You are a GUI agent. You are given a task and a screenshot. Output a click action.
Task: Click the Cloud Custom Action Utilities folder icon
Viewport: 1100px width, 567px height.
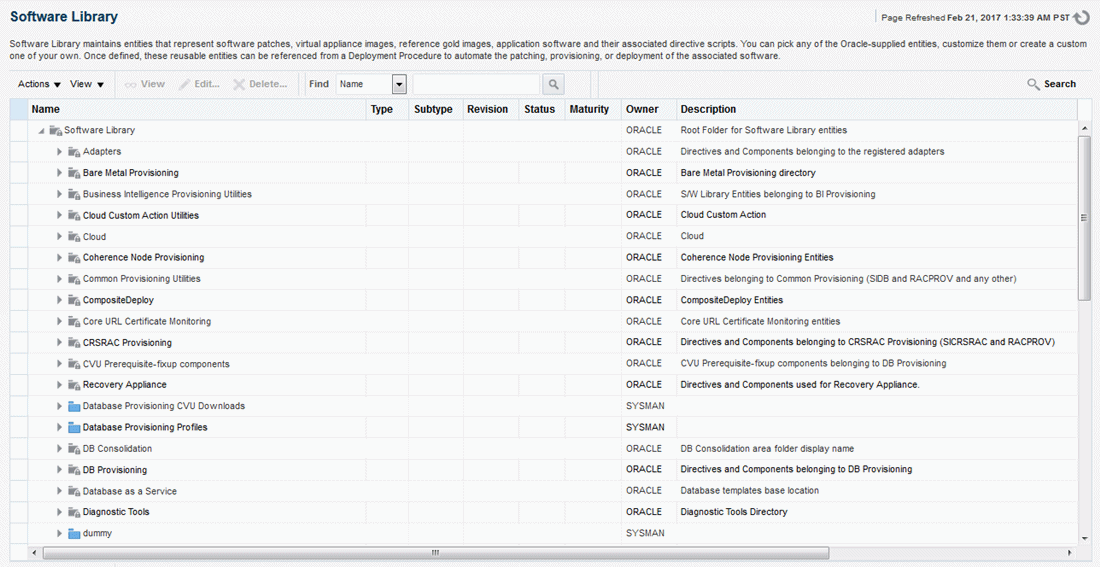point(74,215)
